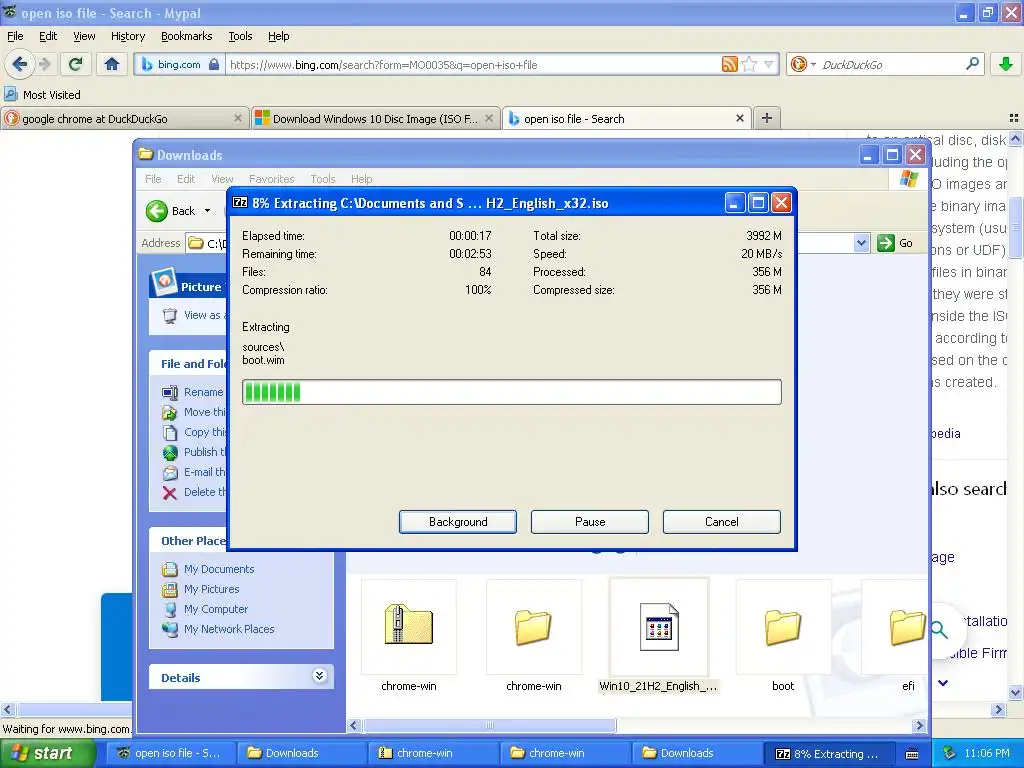
Task: Expand the Details panel chevron
Action: tap(319, 676)
